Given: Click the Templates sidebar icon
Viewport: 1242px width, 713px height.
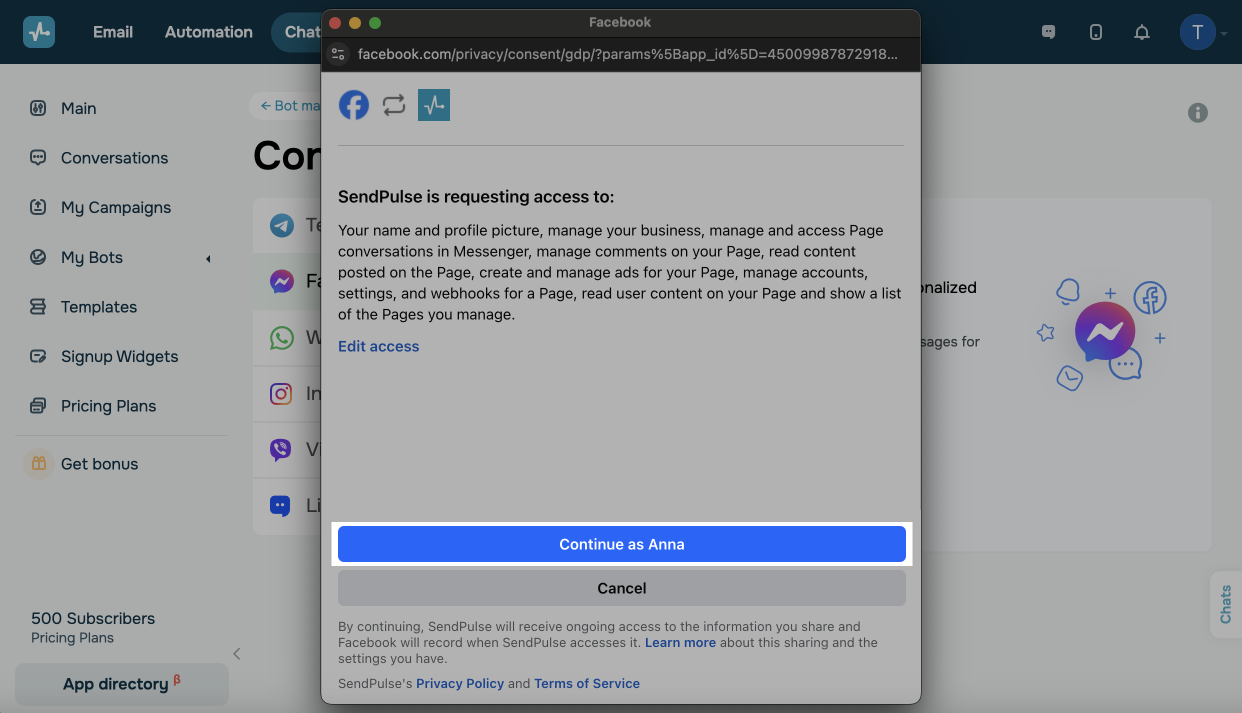Looking at the screenshot, I should (x=38, y=307).
